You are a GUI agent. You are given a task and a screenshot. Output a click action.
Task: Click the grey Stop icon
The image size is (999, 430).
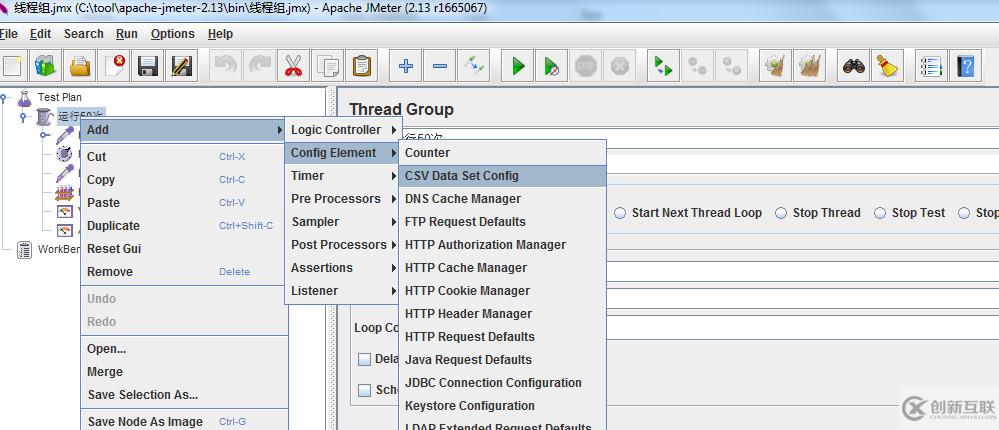[x=586, y=66]
